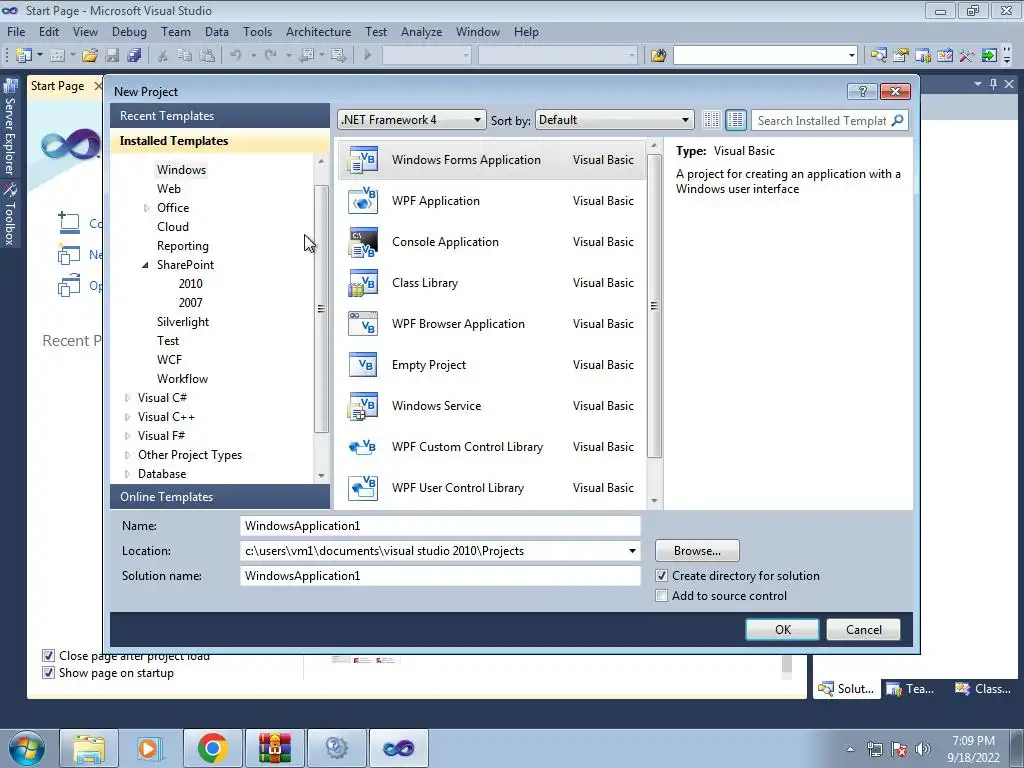
Task: Click the Copy toolbar icon
Action: [185, 56]
